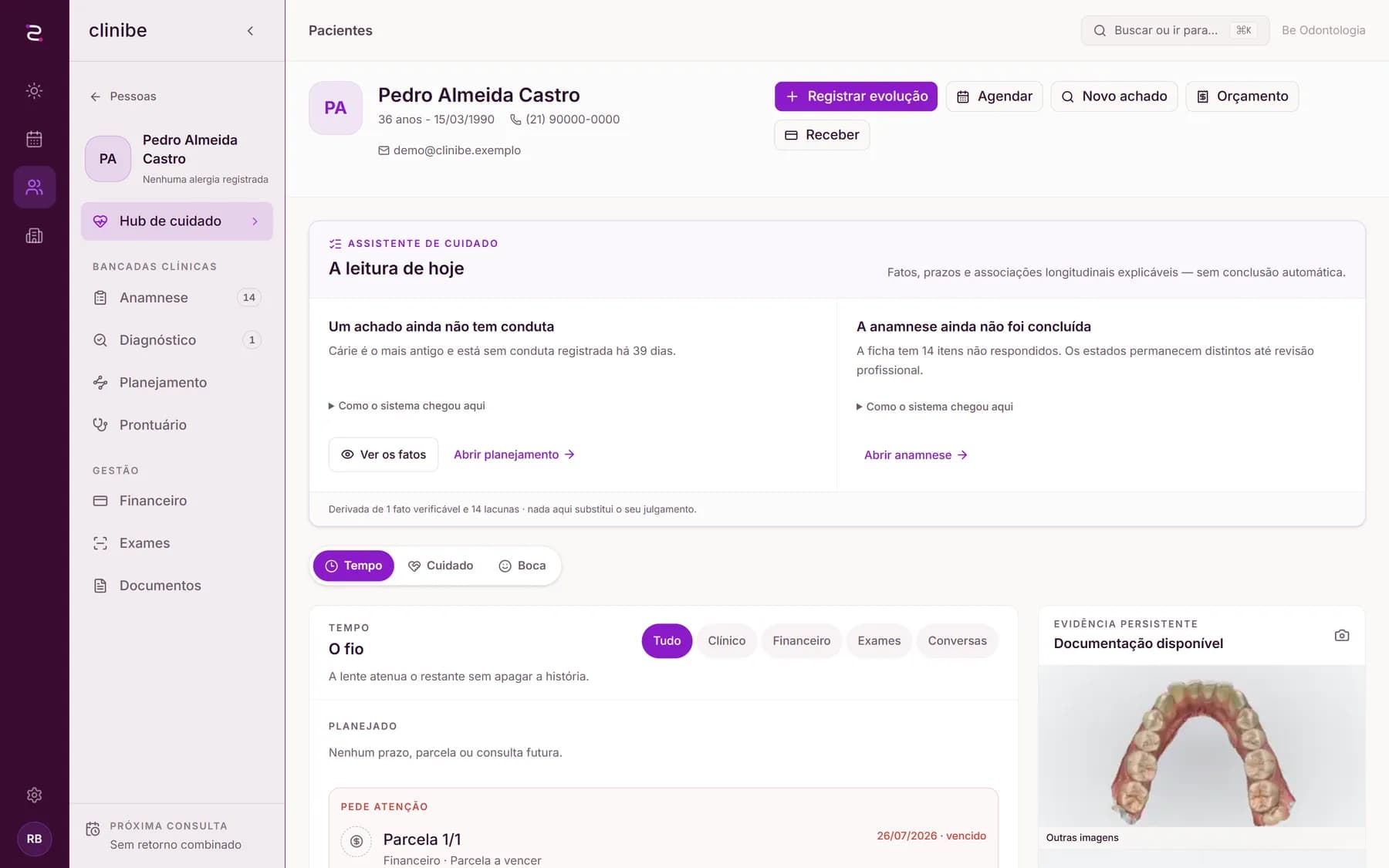Open settings gear icon
Viewport: 1389px width, 868px height.
(34, 795)
